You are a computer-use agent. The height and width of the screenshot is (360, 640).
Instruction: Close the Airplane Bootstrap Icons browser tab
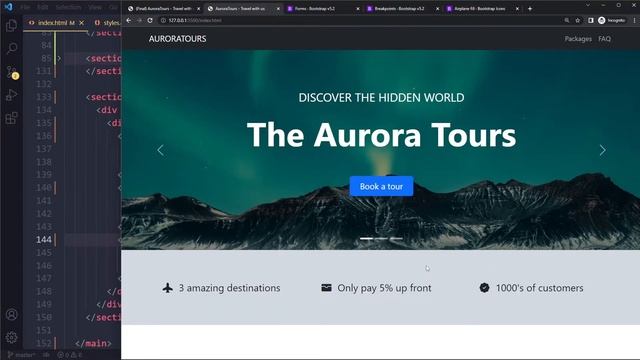517,9
